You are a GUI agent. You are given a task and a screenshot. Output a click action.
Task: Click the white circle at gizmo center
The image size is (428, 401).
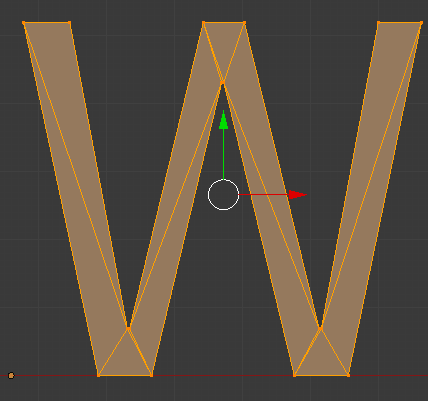click(223, 195)
